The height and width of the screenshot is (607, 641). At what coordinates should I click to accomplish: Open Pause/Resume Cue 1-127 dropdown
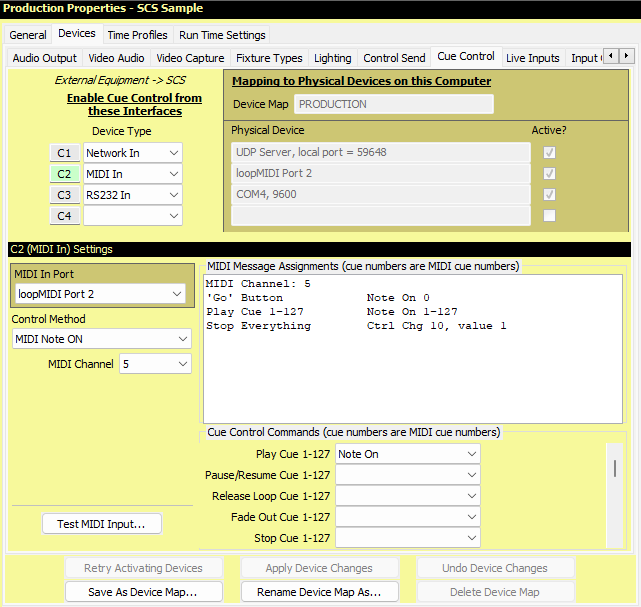click(408, 475)
